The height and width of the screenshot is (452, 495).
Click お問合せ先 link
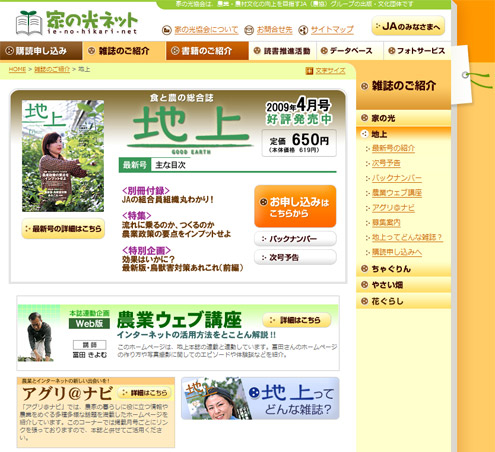click(274, 30)
